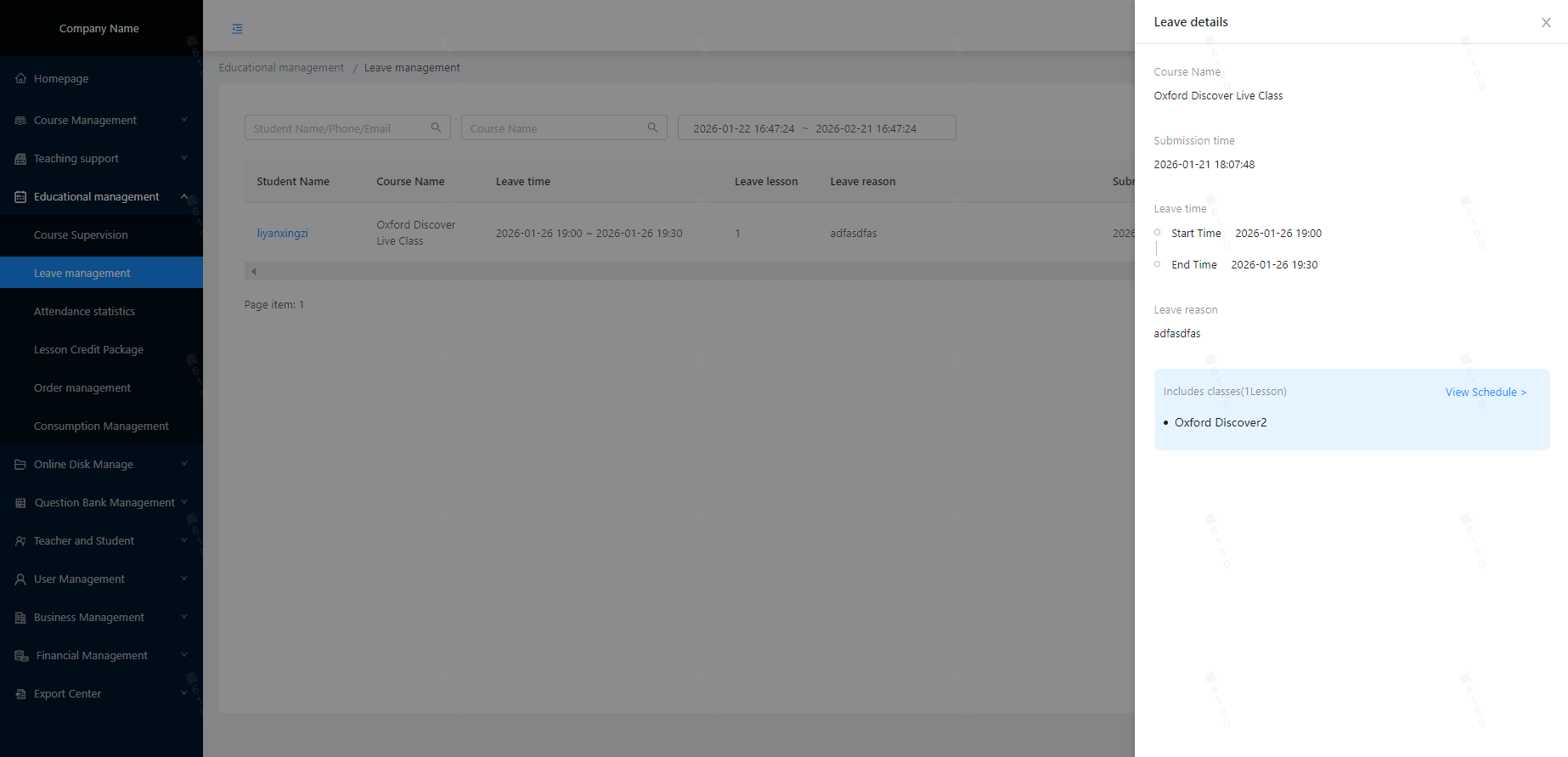
Task: Open student liyanxingzi link
Action: click(283, 234)
